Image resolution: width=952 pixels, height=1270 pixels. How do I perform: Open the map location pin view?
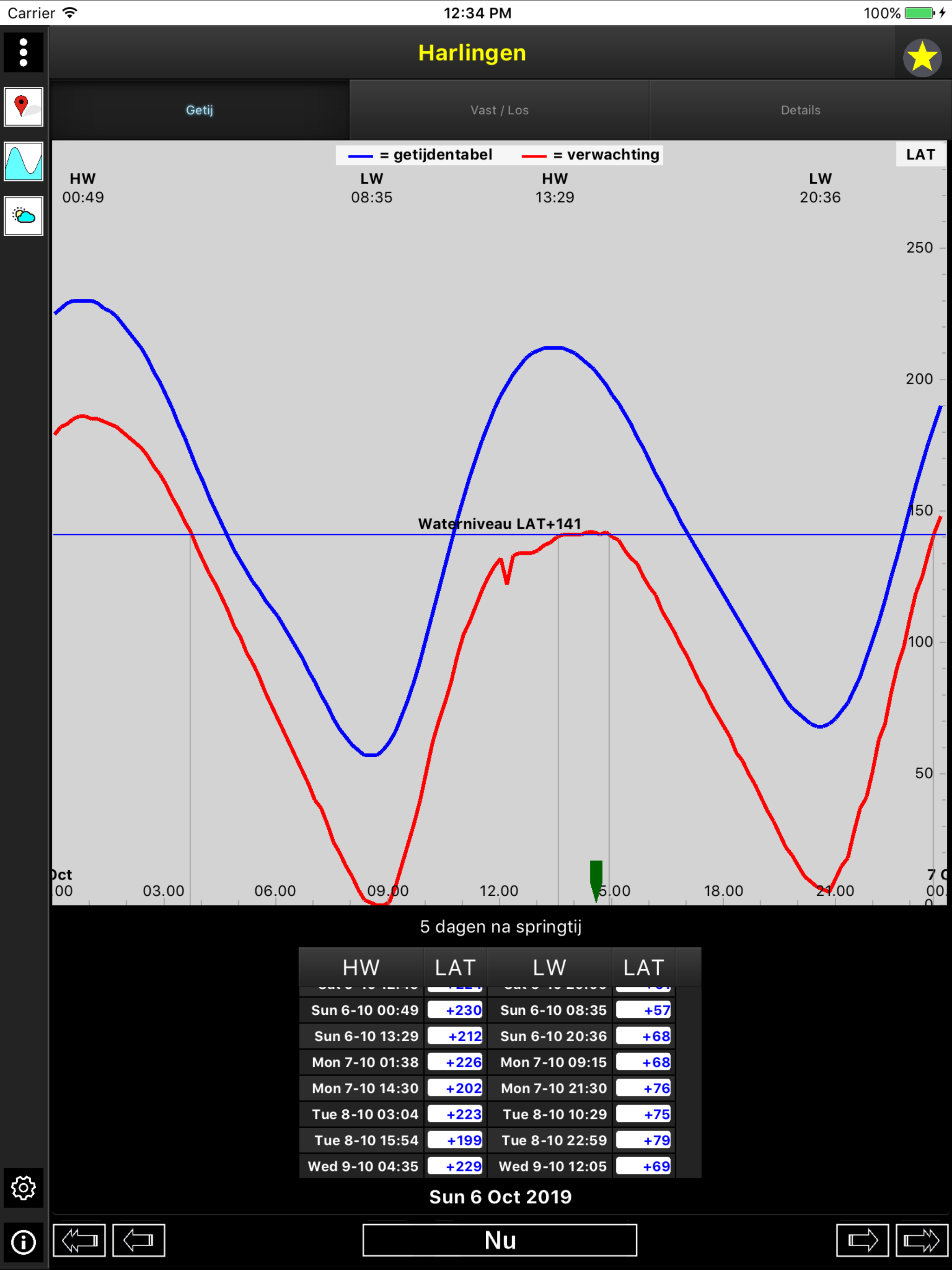(24, 107)
